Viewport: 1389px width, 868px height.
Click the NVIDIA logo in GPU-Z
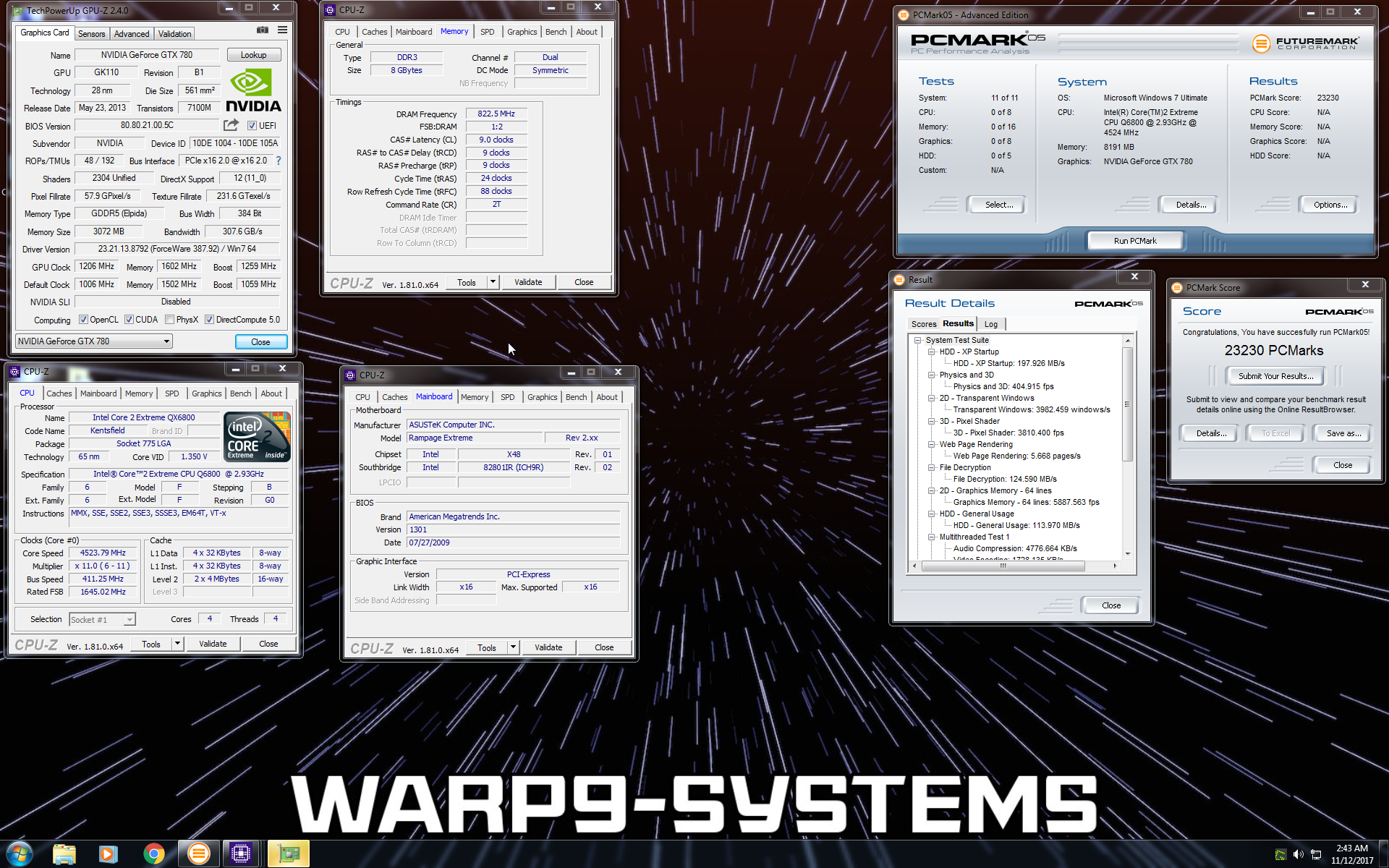(253, 91)
